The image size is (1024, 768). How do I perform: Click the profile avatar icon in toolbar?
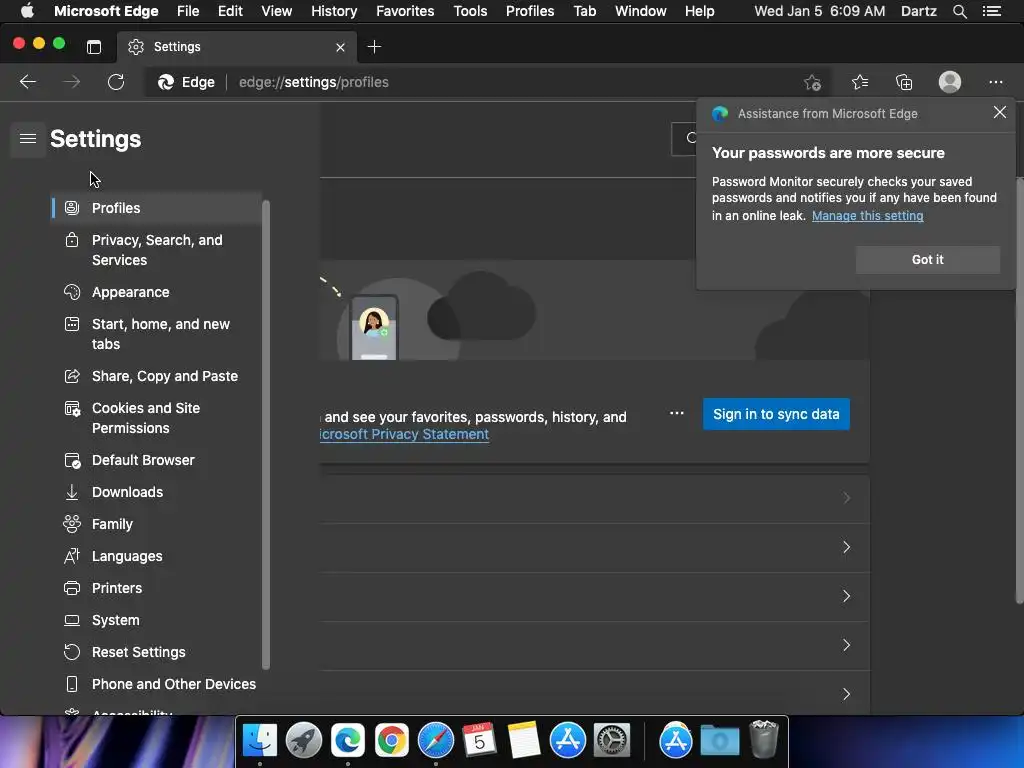(x=950, y=82)
